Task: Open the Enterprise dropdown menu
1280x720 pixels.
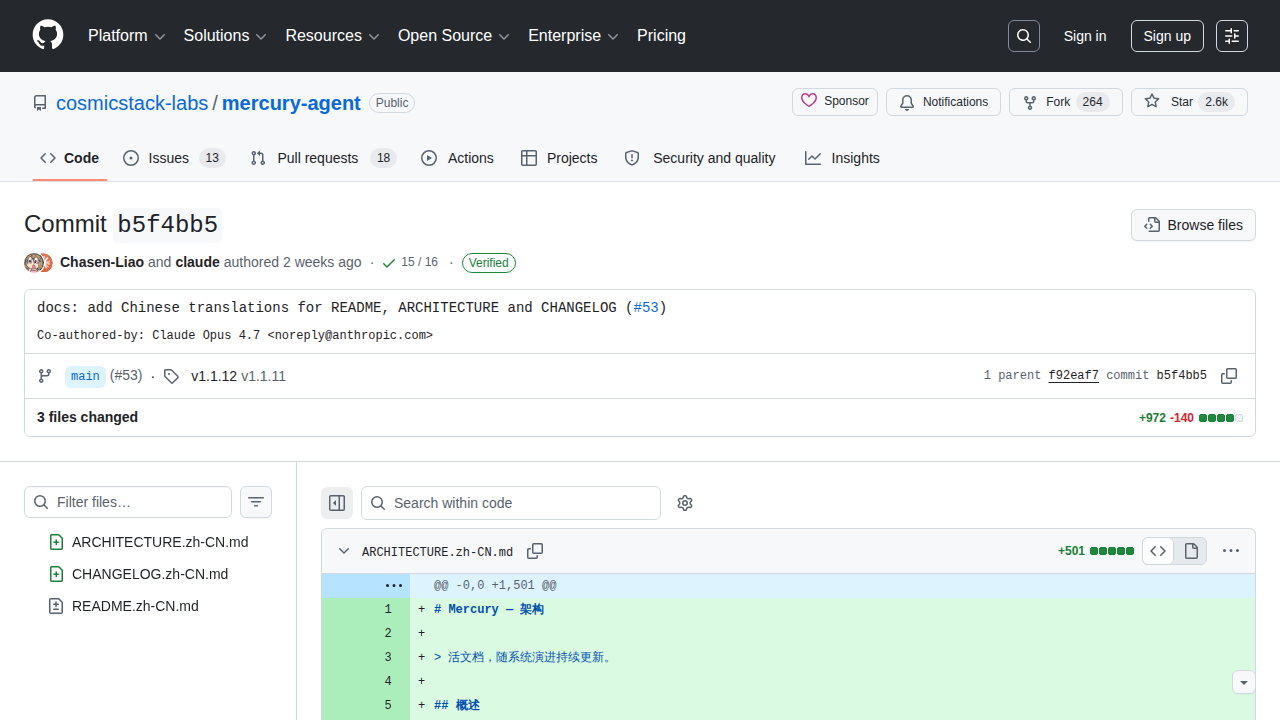Action: [574, 36]
